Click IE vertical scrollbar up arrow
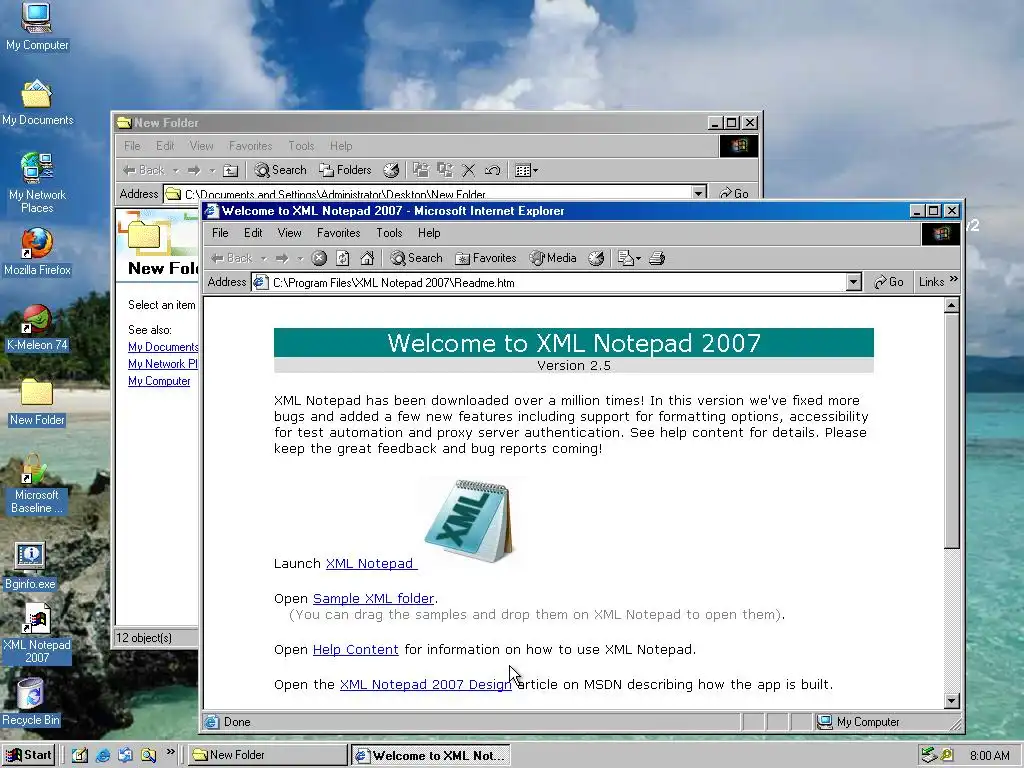1024x768 pixels. (x=952, y=305)
